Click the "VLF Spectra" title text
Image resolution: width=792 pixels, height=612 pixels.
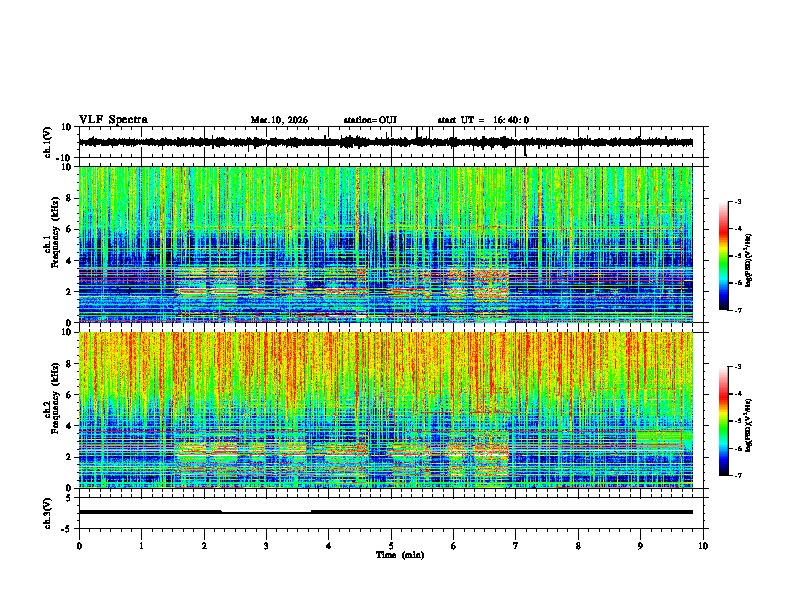pyautogui.click(x=113, y=120)
